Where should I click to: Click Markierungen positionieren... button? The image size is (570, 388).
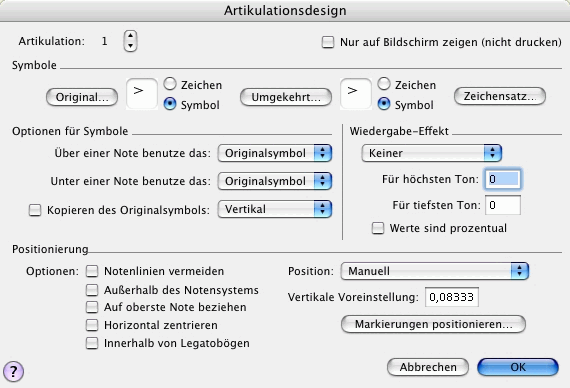[x=433, y=324]
